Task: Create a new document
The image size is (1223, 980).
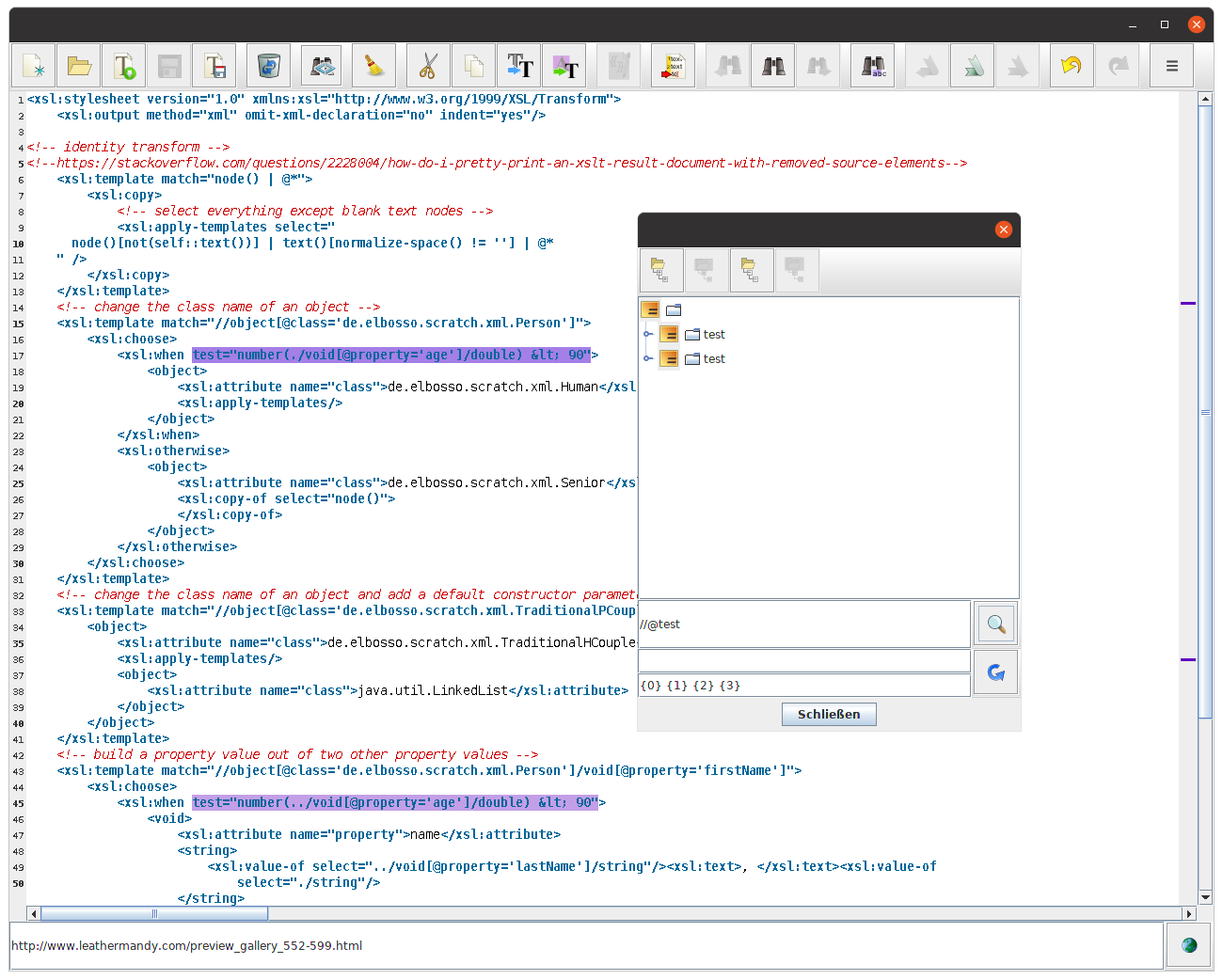Action: pos(33,66)
